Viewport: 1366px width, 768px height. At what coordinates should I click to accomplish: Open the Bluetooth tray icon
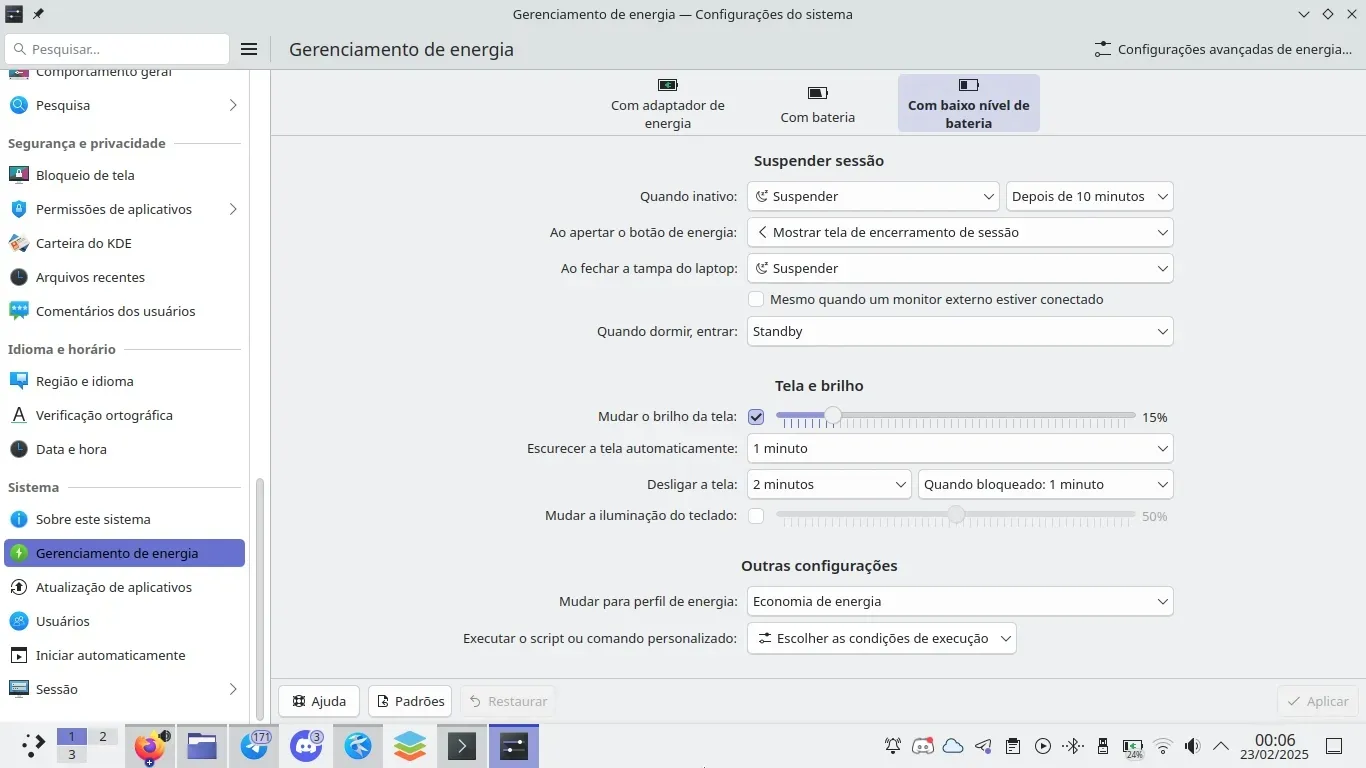[1073, 746]
